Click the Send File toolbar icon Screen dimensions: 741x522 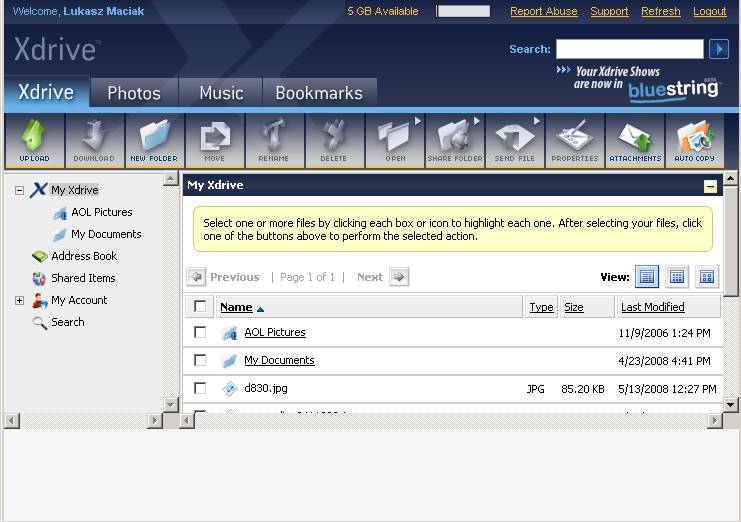tap(515, 140)
